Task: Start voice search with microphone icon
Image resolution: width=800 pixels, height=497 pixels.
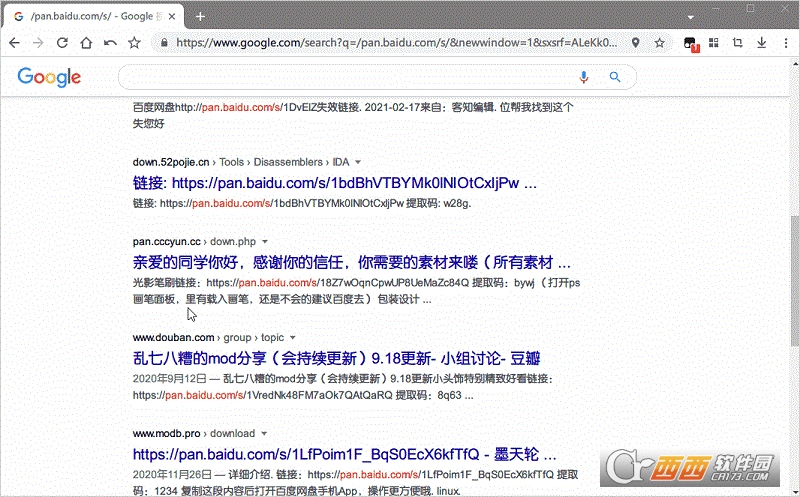Action: coord(584,77)
